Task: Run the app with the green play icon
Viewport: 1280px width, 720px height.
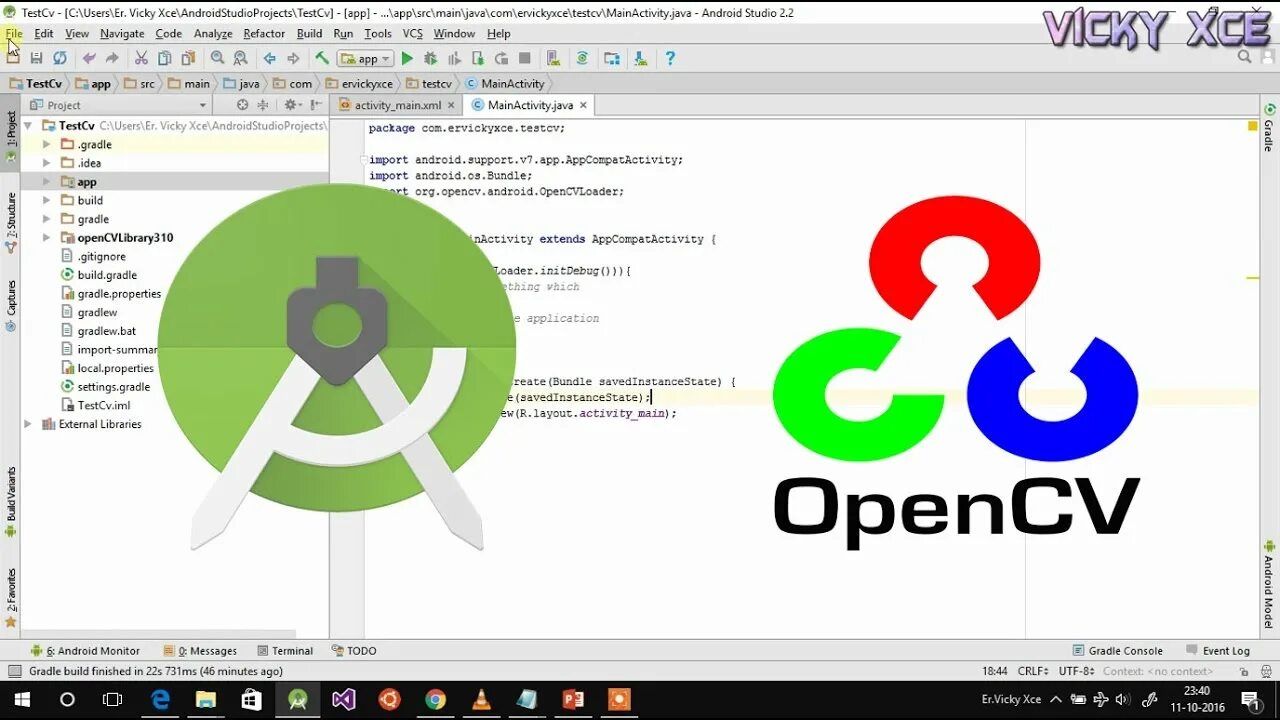Action: 407,59
